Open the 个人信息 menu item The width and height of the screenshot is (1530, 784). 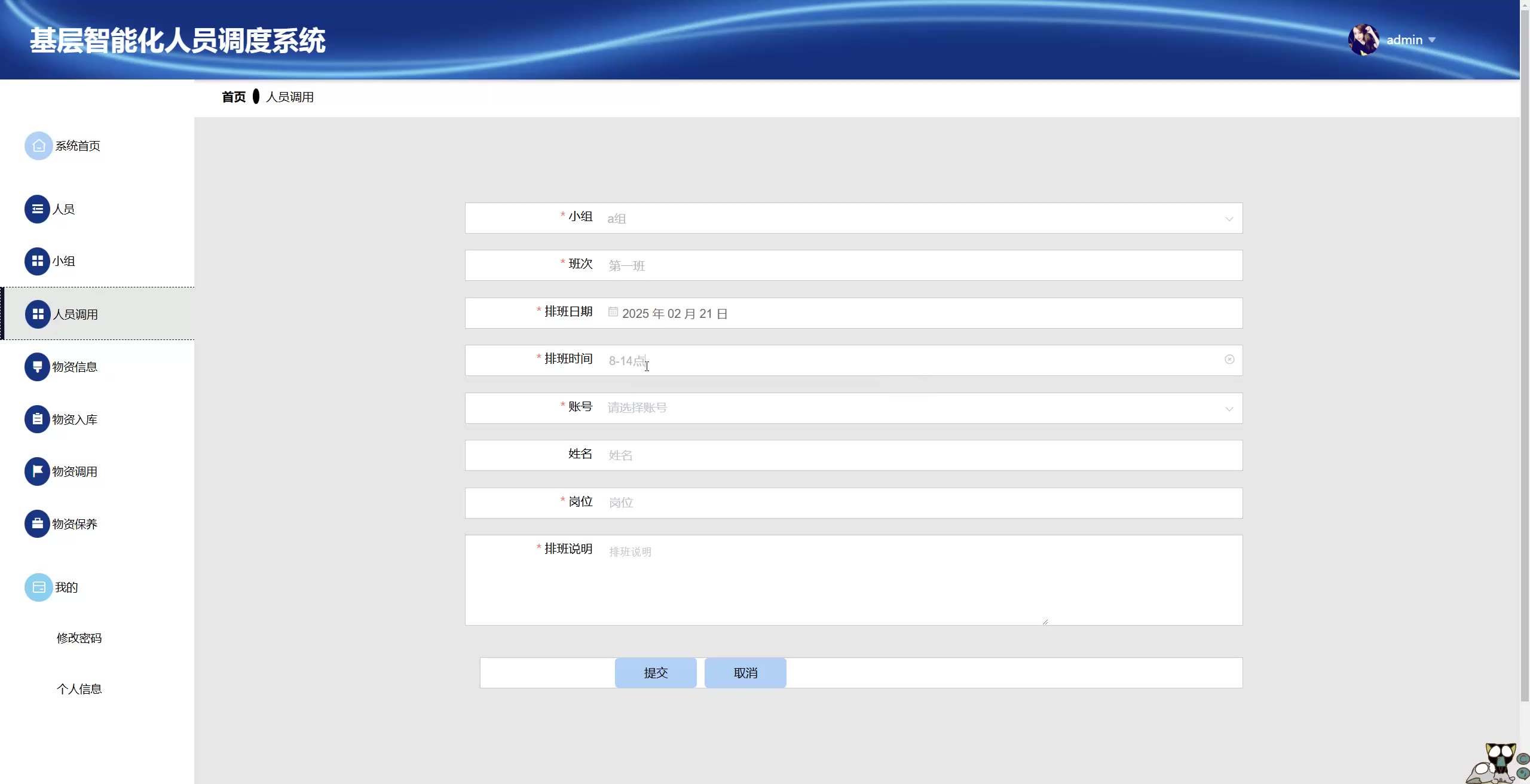point(79,689)
